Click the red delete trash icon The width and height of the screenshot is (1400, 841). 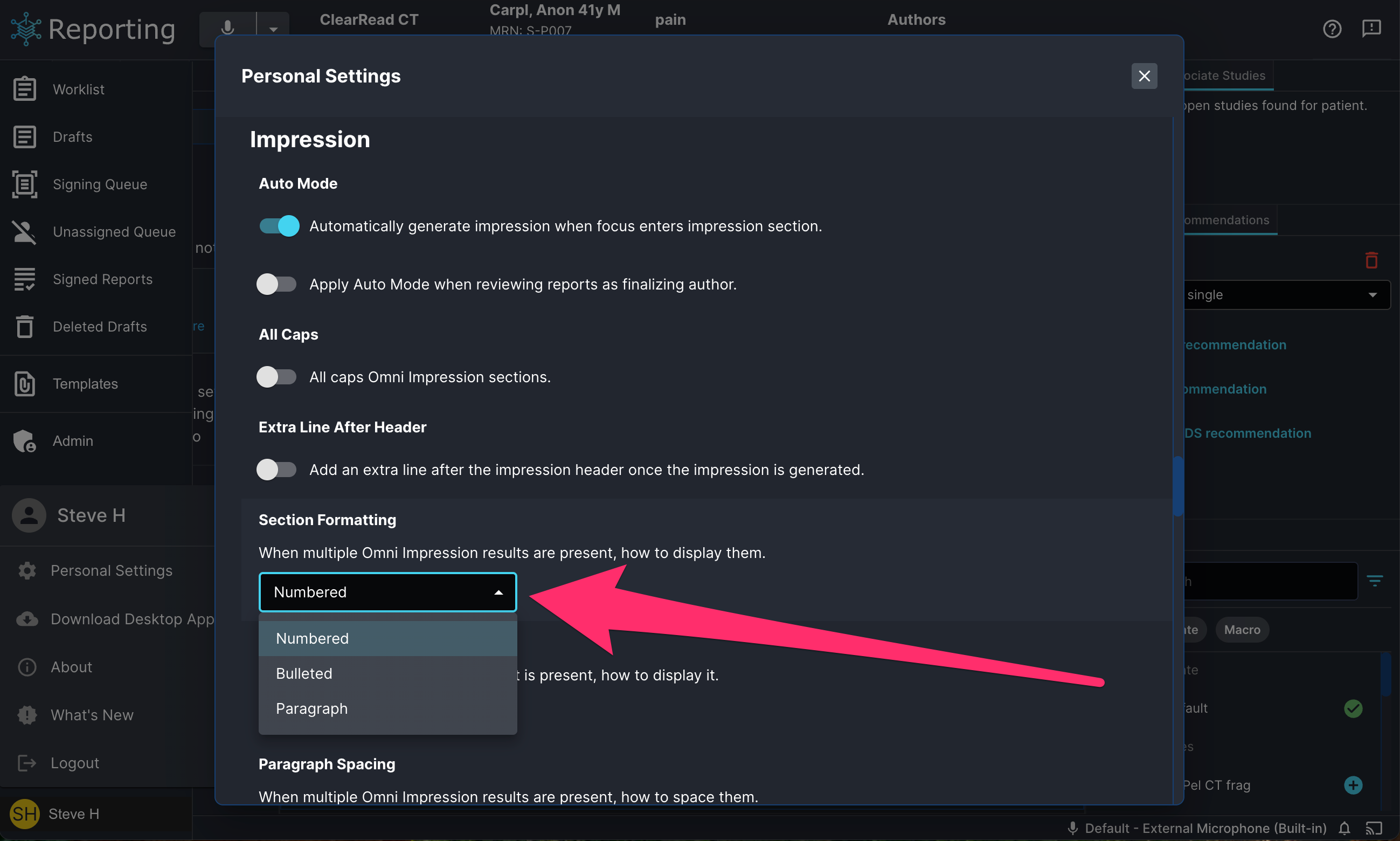(x=1371, y=260)
